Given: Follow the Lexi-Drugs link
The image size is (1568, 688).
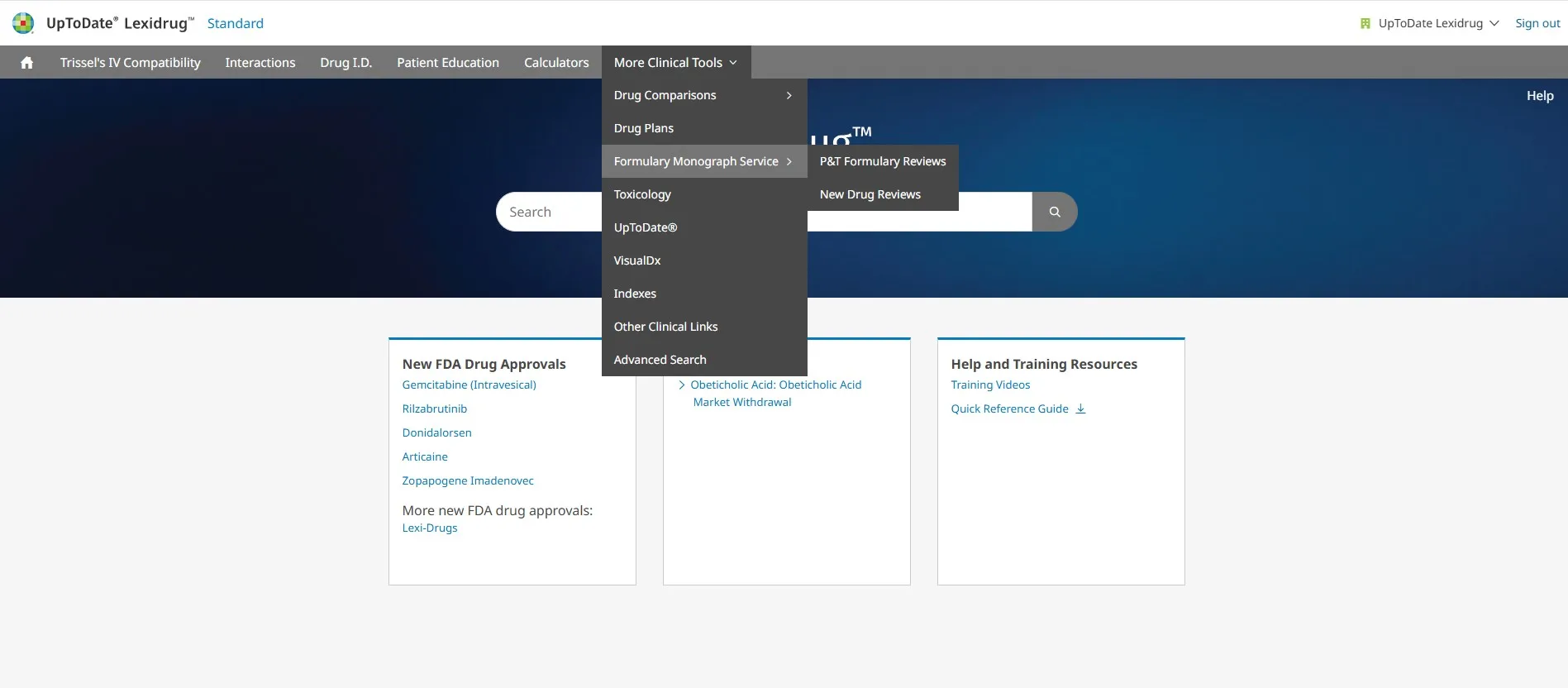Looking at the screenshot, I should (430, 528).
